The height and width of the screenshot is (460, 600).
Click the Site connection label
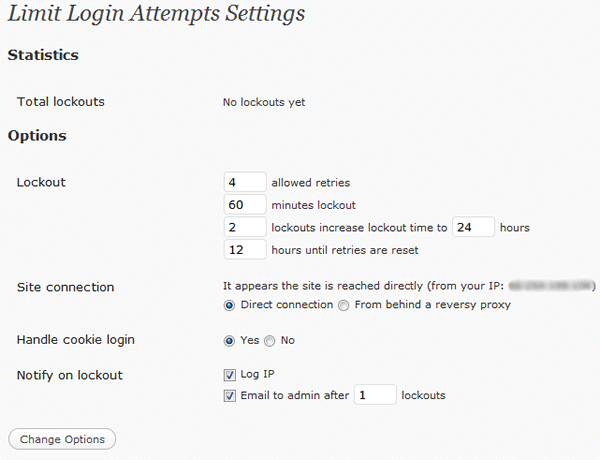tap(66, 287)
